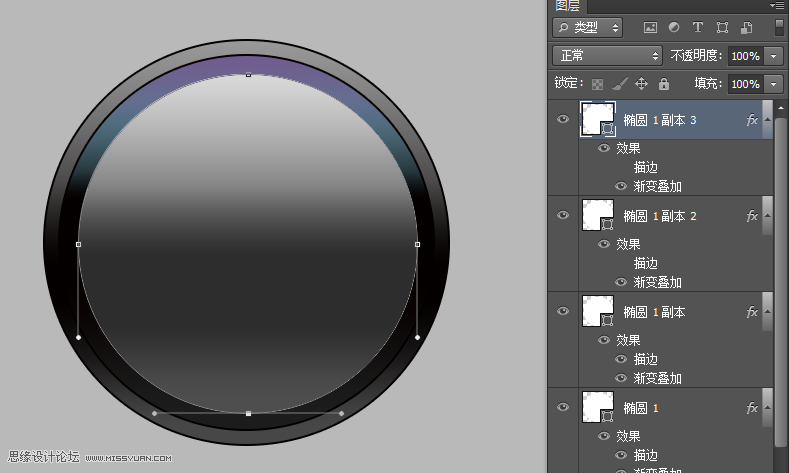Switch to the 图层 panel tab
This screenshot has width=789, height=473.
(568, 6)
